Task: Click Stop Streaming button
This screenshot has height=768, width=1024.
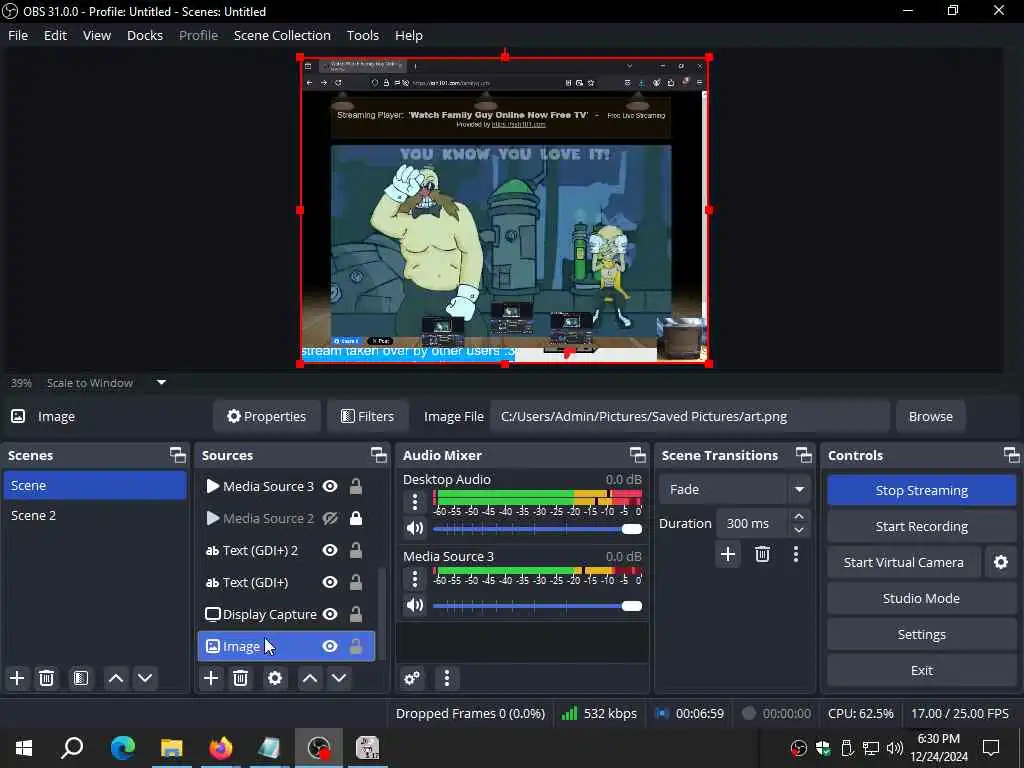Action: coord(921,490)
